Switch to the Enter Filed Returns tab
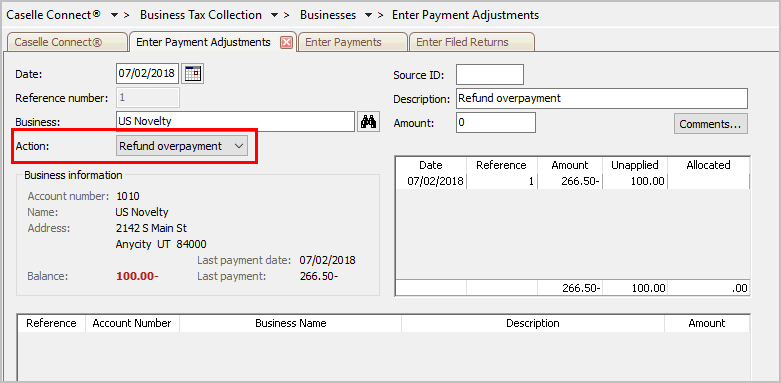 point(471,42)
